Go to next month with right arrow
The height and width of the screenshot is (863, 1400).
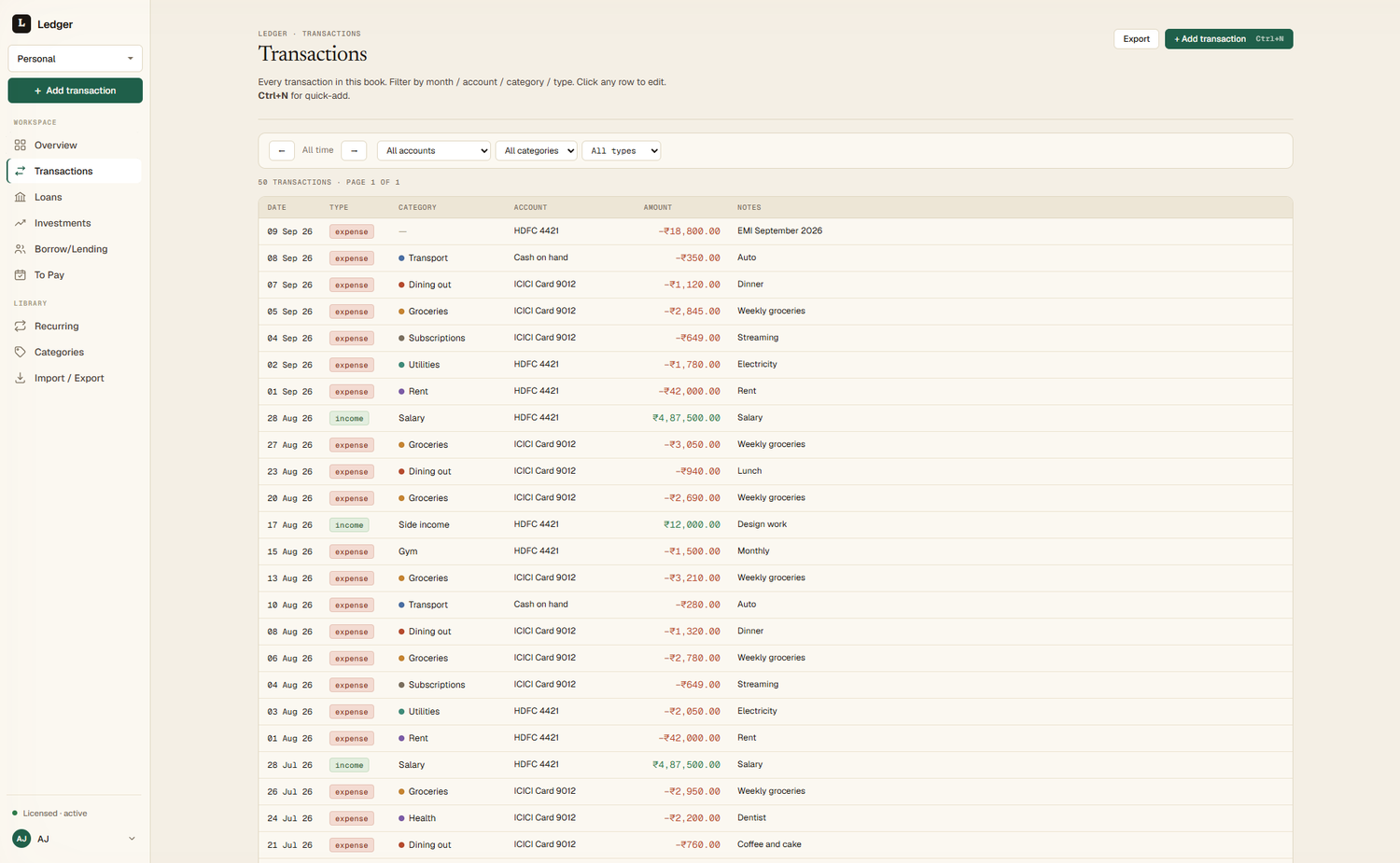[354, 151]
